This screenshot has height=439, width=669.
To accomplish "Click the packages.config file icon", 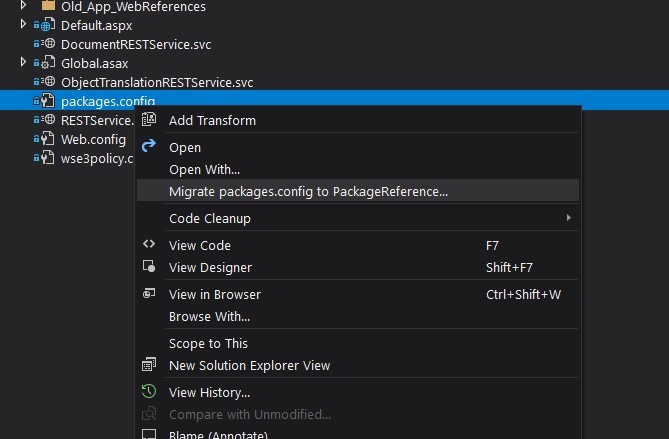I will coord(48,101).
